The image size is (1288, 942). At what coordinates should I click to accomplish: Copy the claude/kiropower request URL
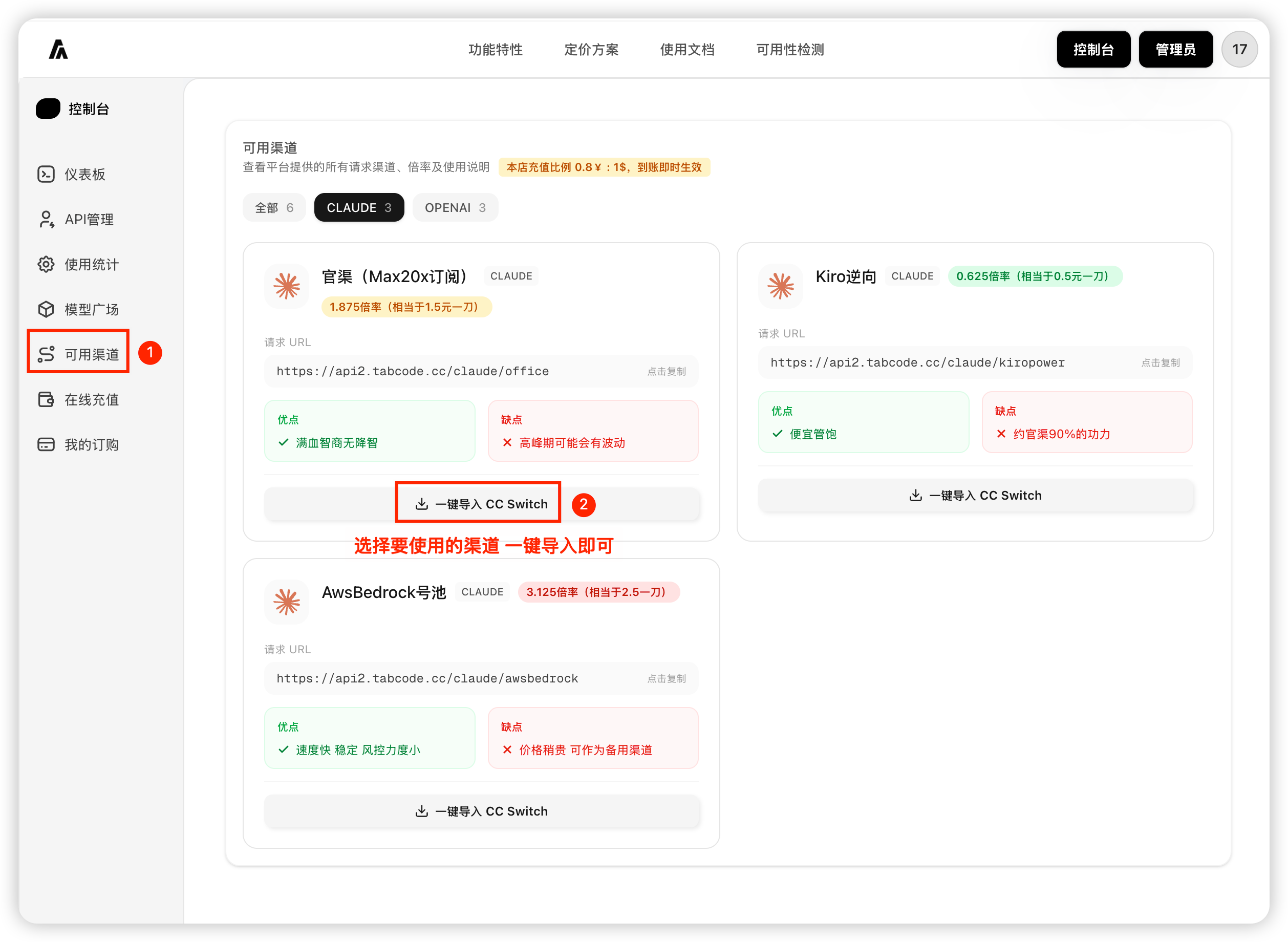coord(1161,363)
